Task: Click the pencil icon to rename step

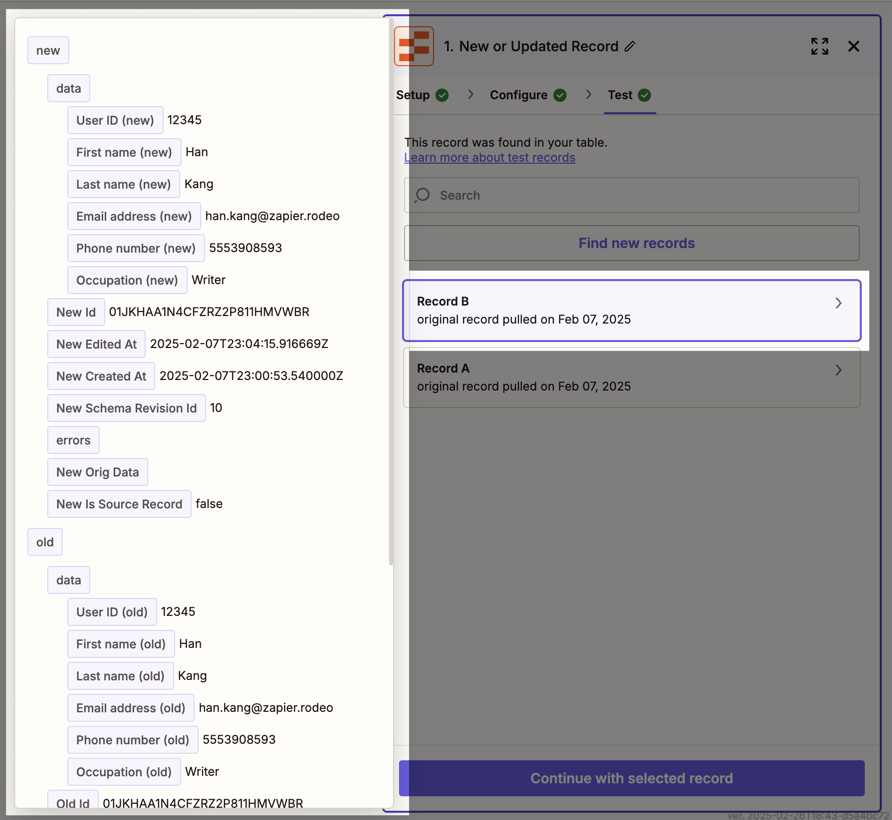Action: pos(630,46)
